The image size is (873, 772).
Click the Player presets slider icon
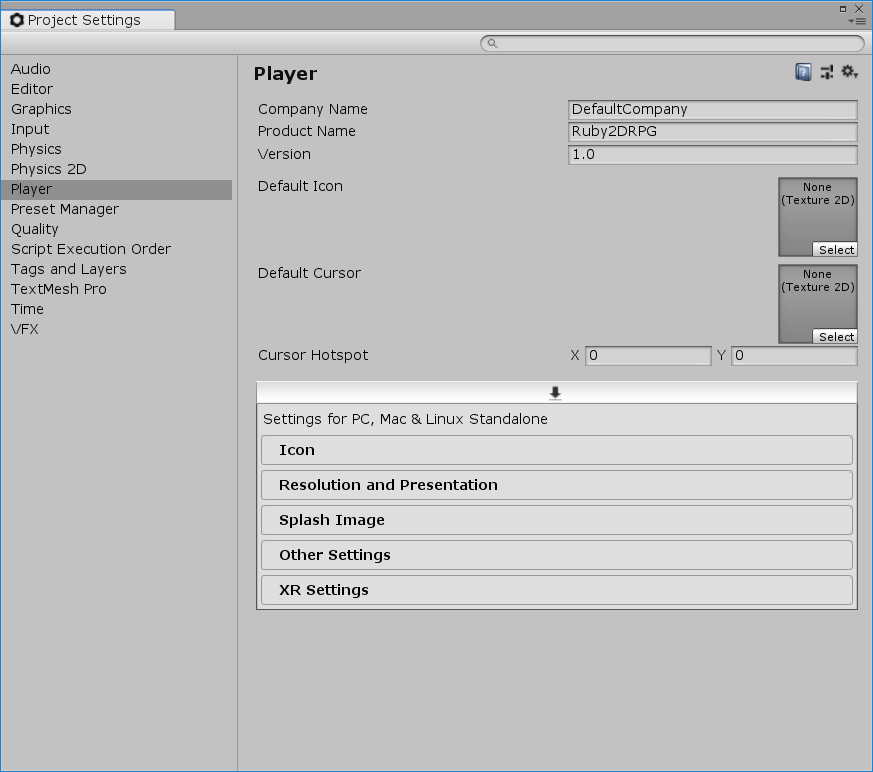tap(827, 72)
